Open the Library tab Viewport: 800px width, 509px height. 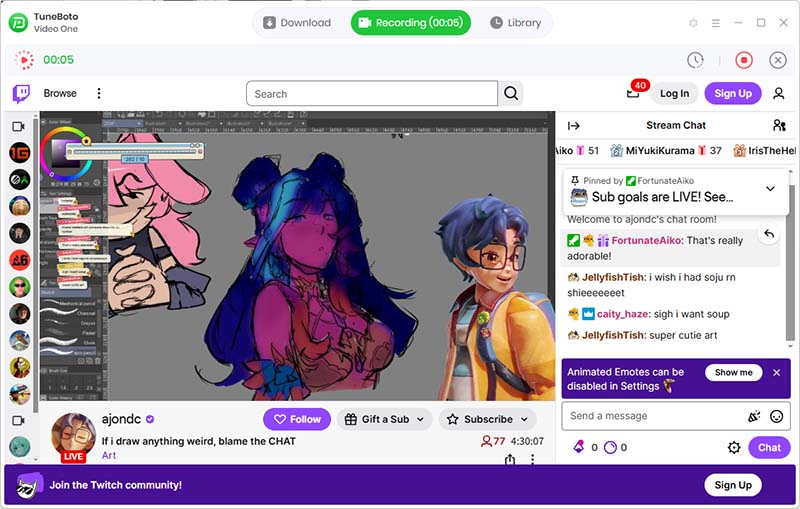click(x=516, y=23)
